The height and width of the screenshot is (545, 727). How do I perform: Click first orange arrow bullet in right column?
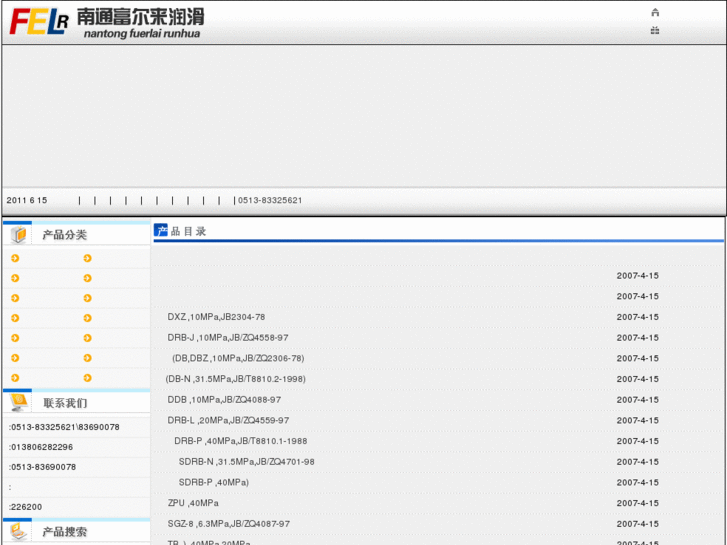pyautogui.click(x=87, y=258)
